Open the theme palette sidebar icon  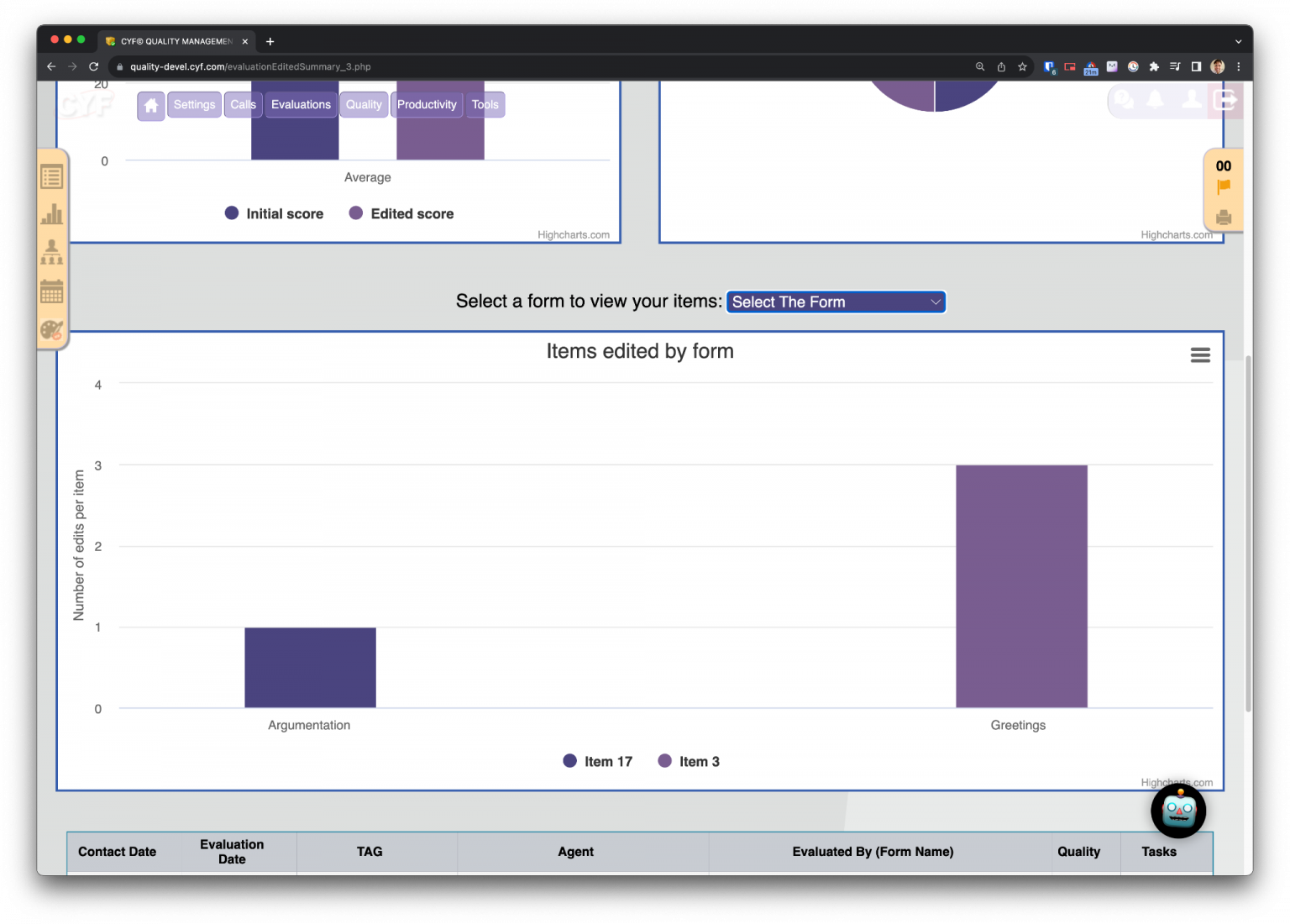pyautogui.click(x=50, y=328)
